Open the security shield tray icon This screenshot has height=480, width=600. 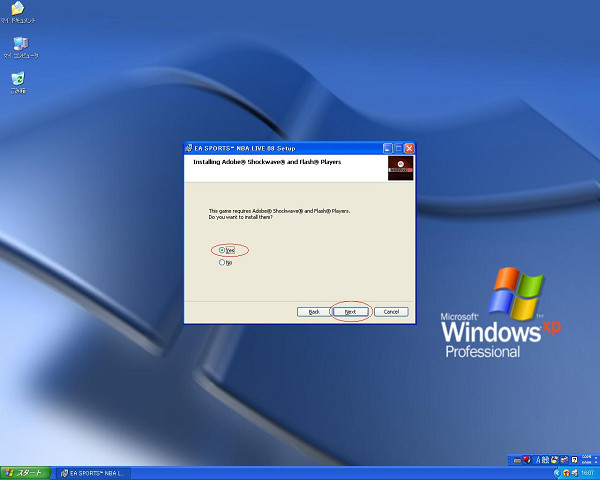(566, 473)
